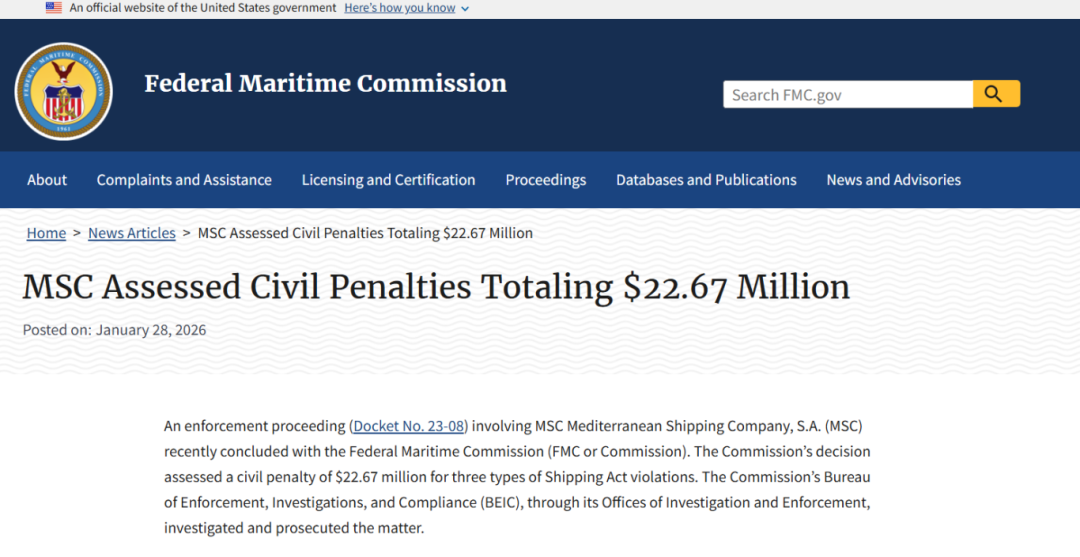The width and height of the screenshot is (1080, 557).
Task: Click the Federal Maritime Commission seal logo
Action: point(63,92)
